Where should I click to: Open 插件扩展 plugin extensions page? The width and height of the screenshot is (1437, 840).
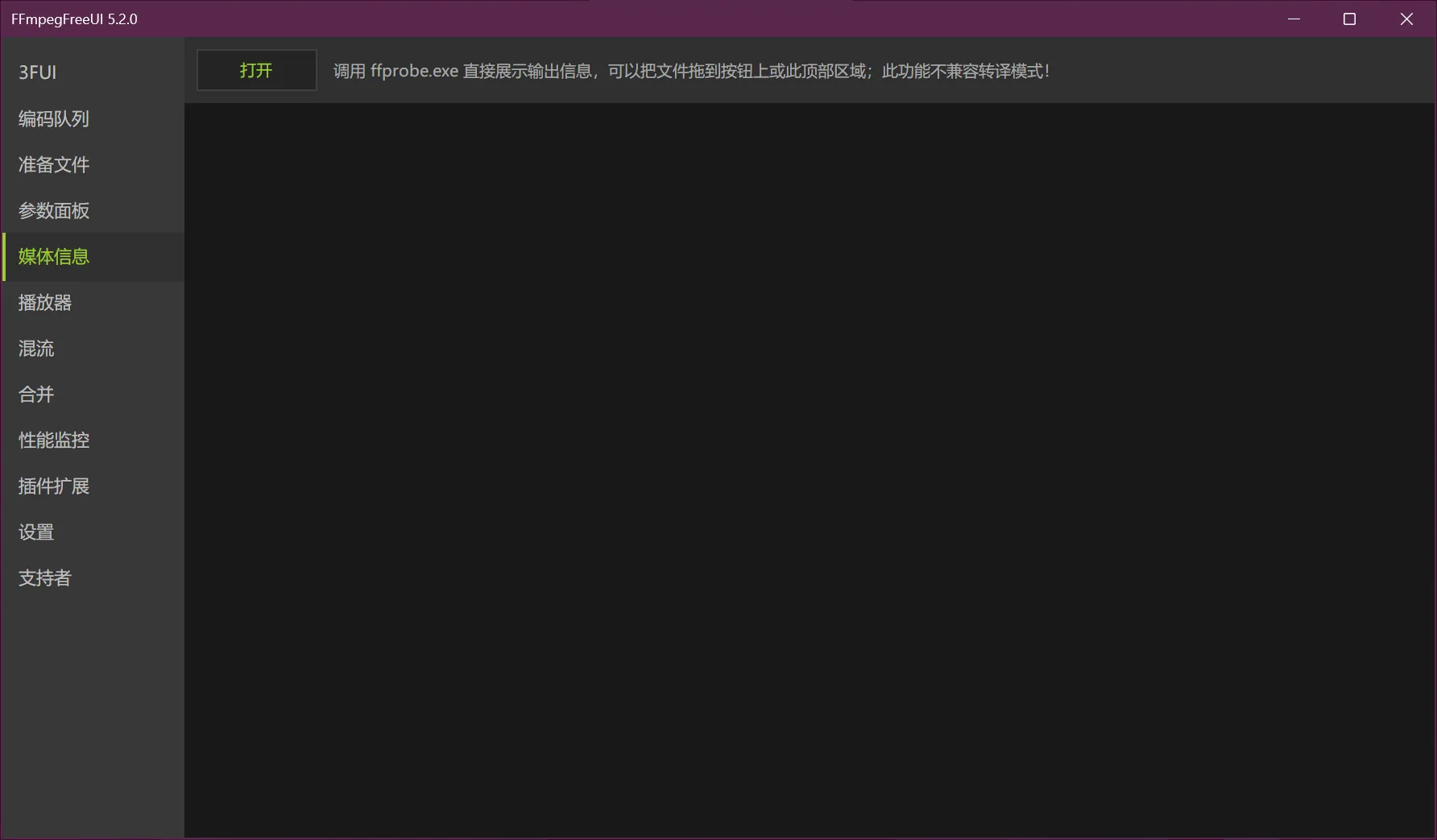pos(54,486)
